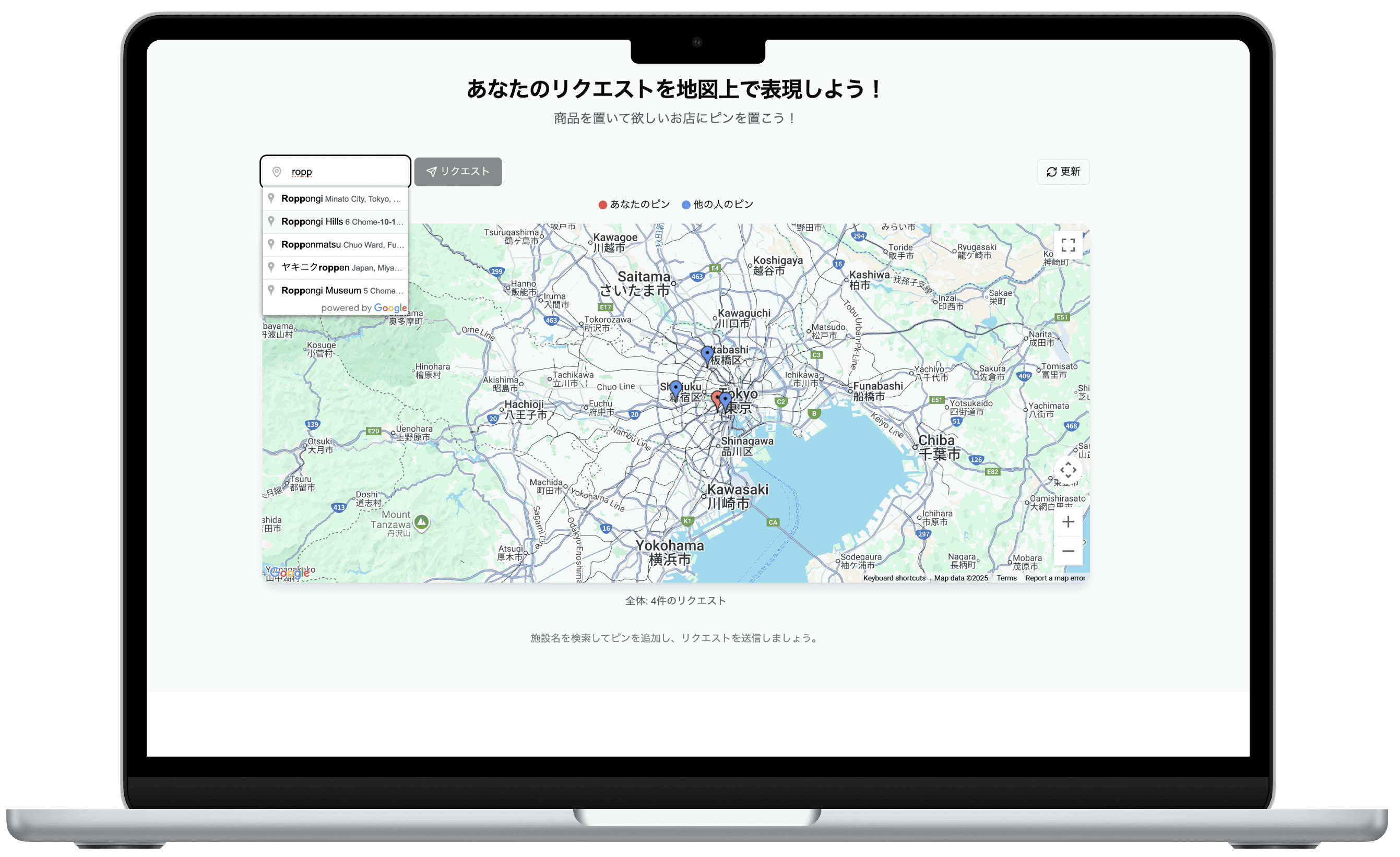Click the red pin near Tokyo

716,398
